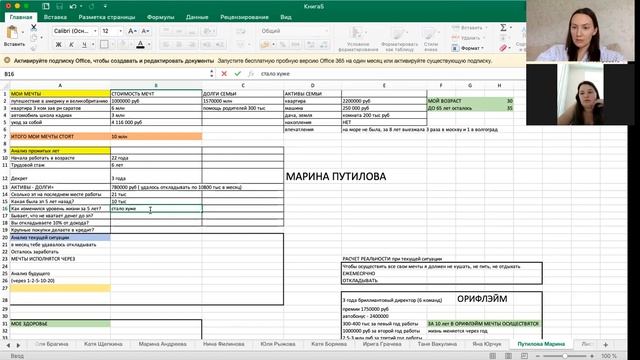Select cell with 'МАРИНА ПУТИЛОВА' heading
This screenshot has height=360, width=640.
pos(336,176)
